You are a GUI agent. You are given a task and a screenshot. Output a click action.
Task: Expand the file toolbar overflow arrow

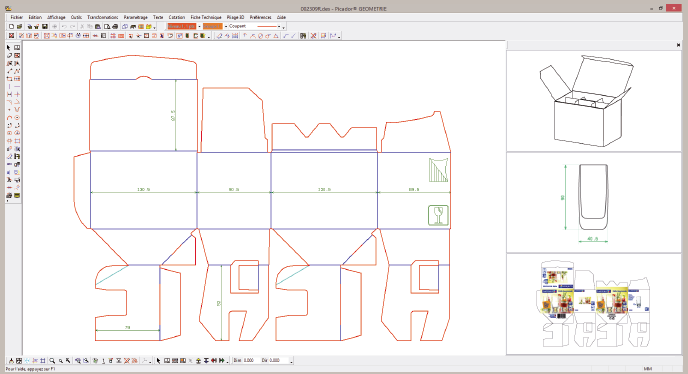(x=155, y=28)
